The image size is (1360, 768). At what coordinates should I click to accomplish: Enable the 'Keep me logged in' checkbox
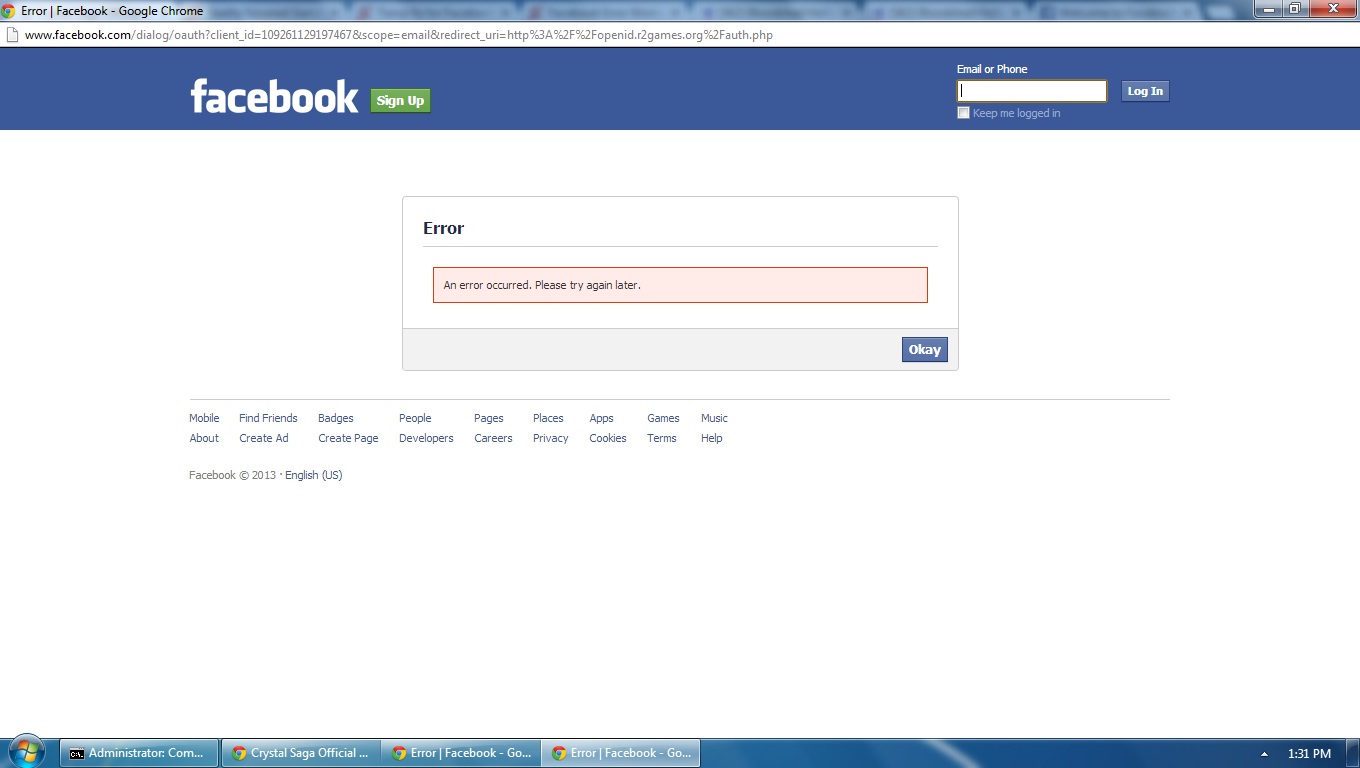(964, 113)
